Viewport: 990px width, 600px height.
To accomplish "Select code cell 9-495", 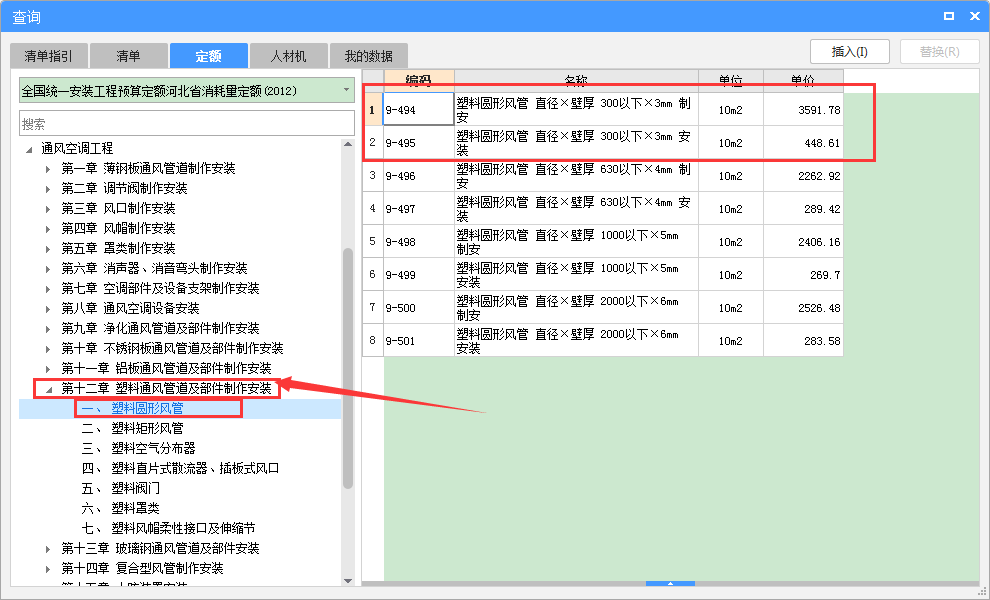I will [419, 142].
